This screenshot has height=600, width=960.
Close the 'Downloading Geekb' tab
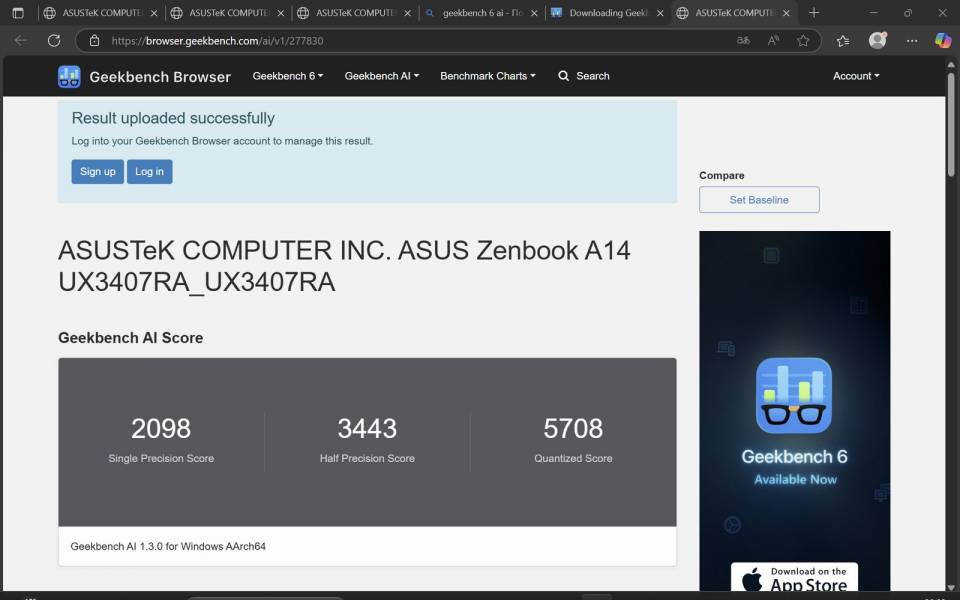[660, 13]
